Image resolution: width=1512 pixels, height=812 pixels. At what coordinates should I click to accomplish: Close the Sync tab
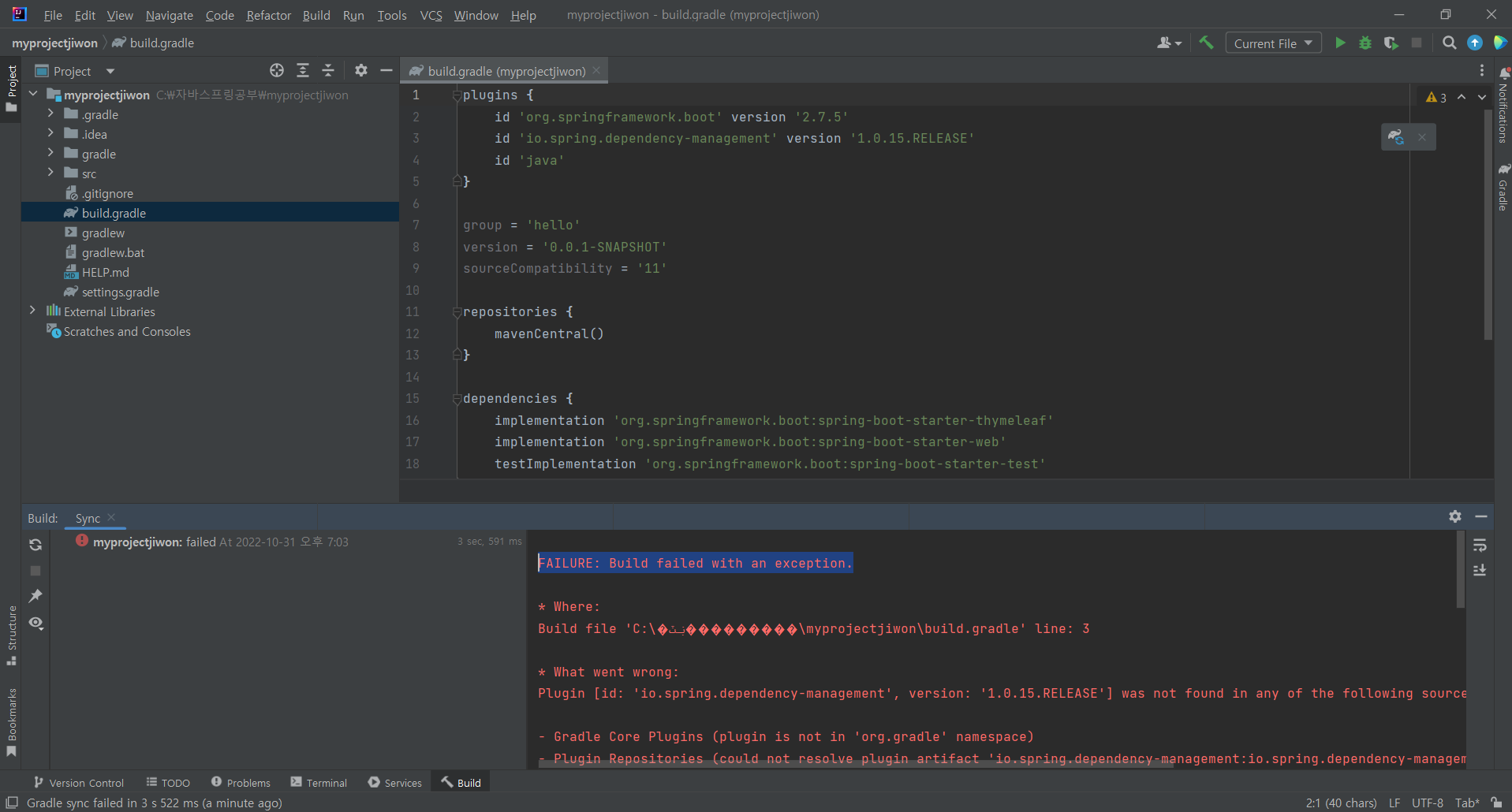(111, 517)
